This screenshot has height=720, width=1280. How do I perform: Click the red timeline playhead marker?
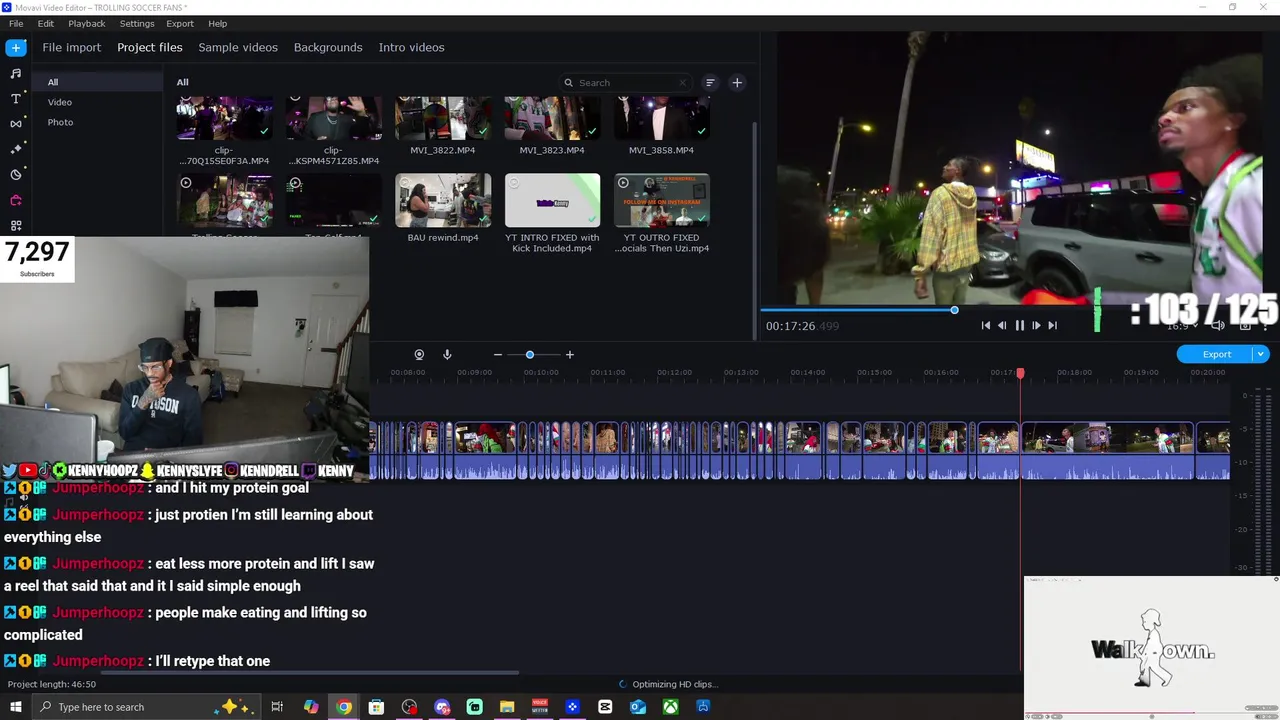[x=1020, y=373]
